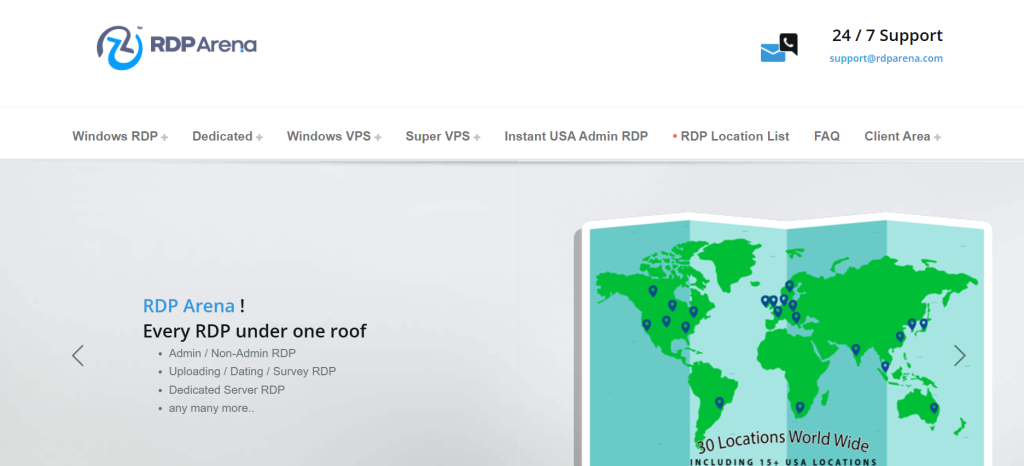Show the previous slide with left arrow

point(78,356)
